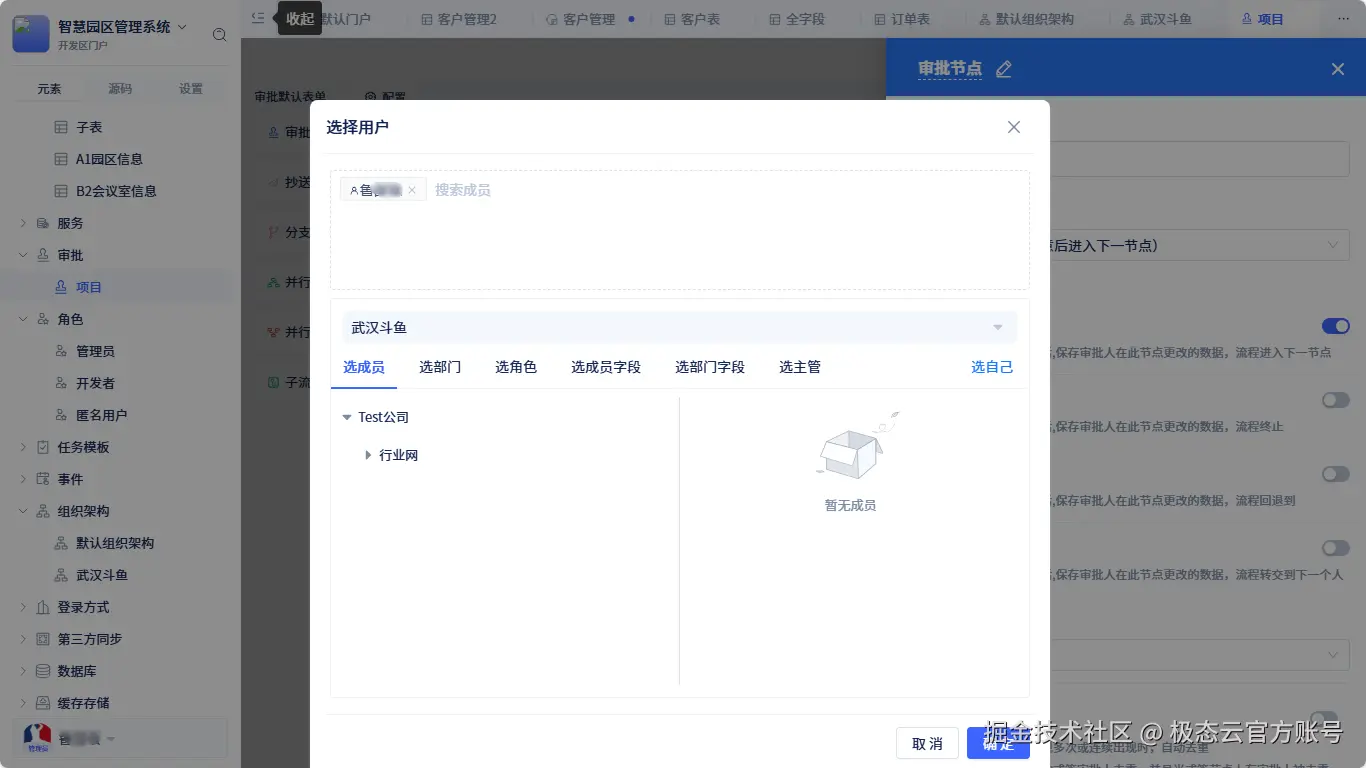Click the 数据库 cylinder icon

43,671
